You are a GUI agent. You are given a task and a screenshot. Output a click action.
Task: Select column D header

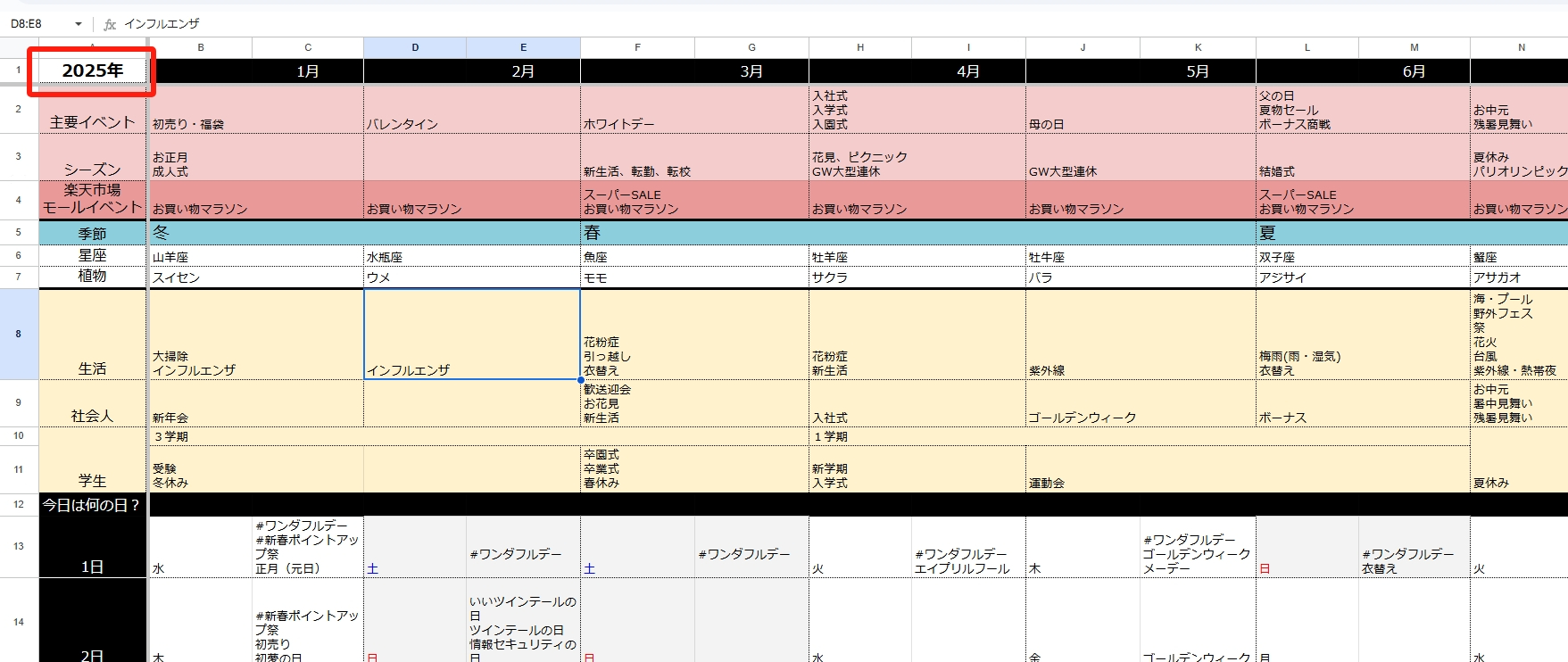[x=415, y=47]
